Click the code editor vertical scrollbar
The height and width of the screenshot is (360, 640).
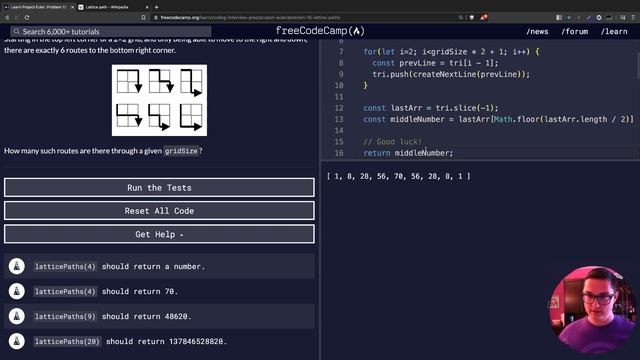click(638, 65)
